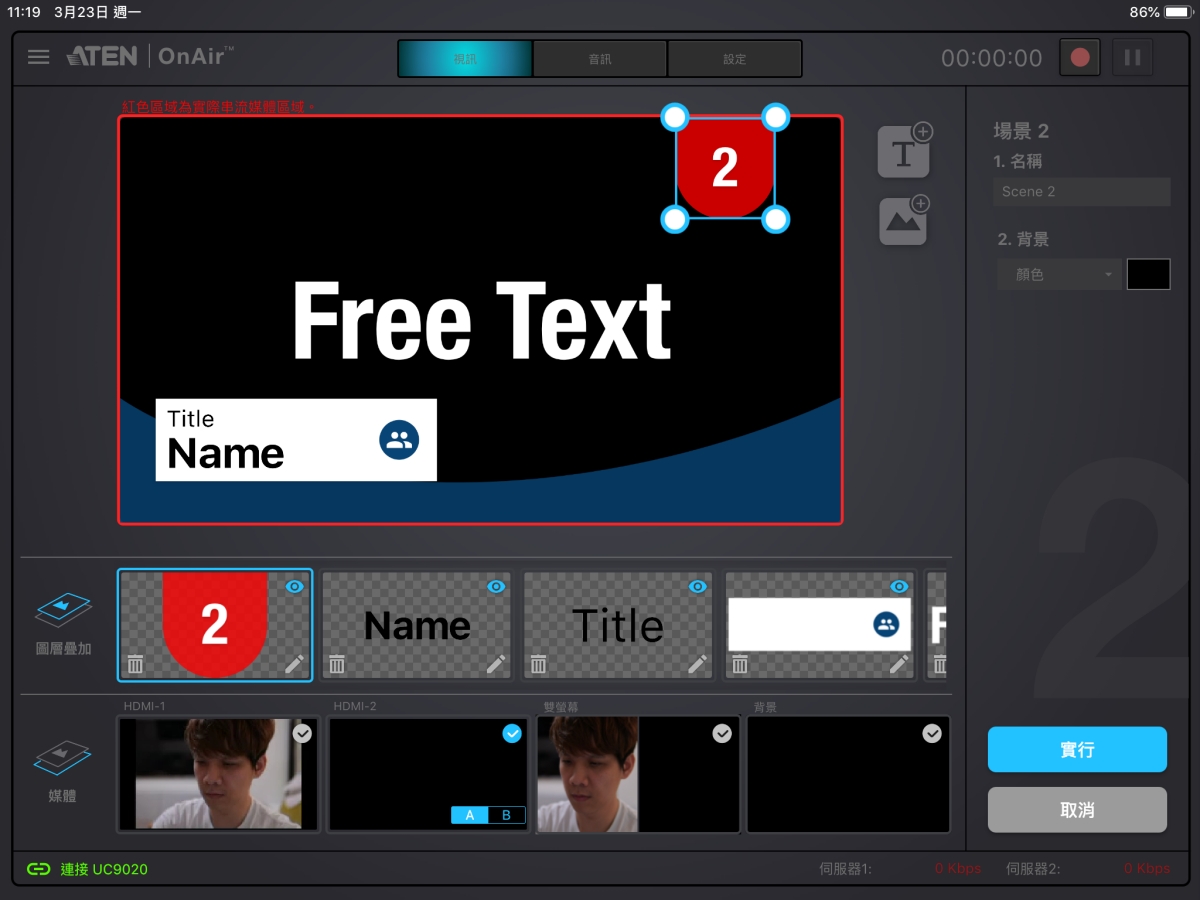Switch to the 音訊 tab
The width and height of the screenshot is (1200, 900).
point(600,59)
